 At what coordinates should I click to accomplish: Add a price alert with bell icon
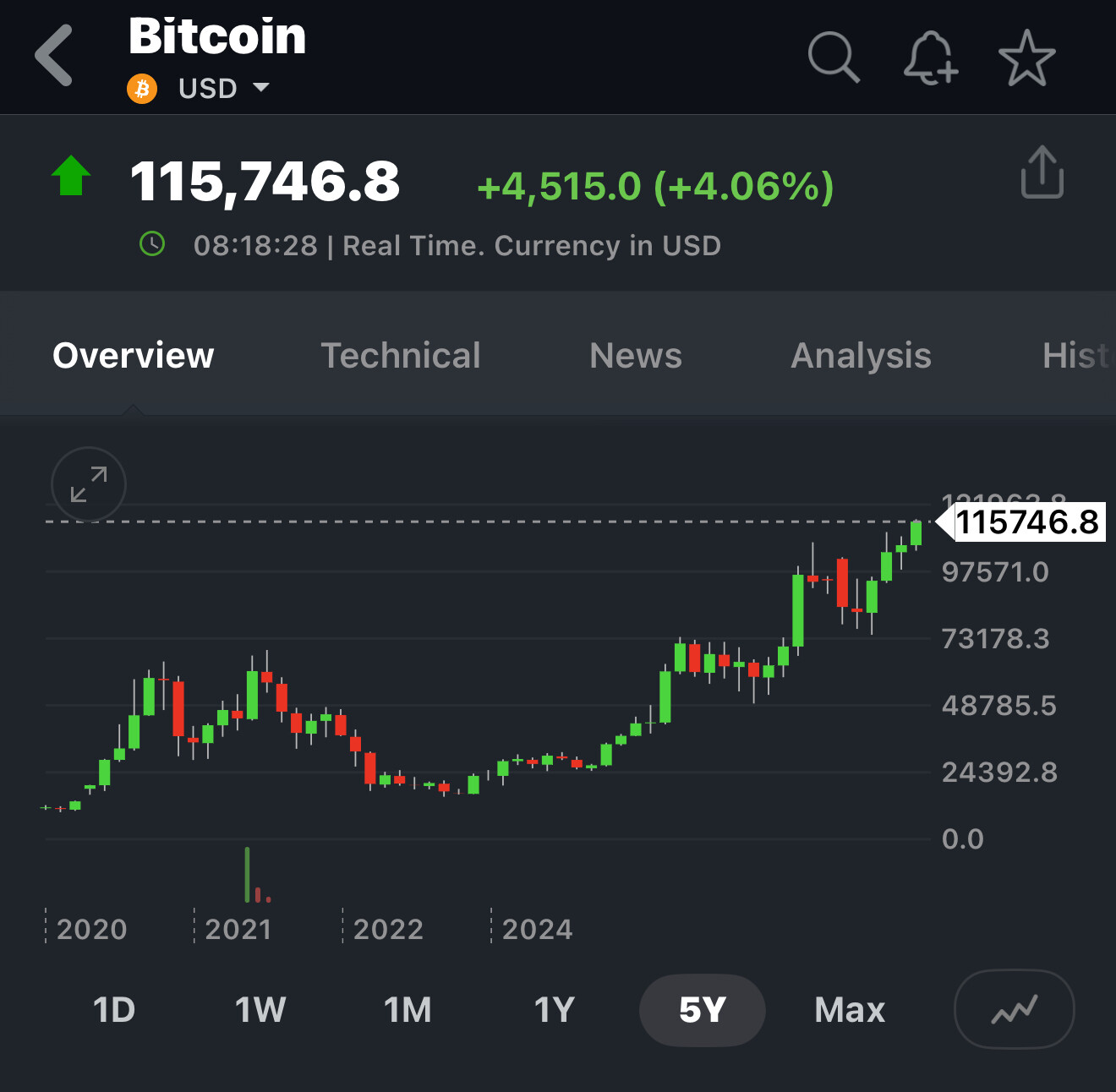[x=930, y=57]
